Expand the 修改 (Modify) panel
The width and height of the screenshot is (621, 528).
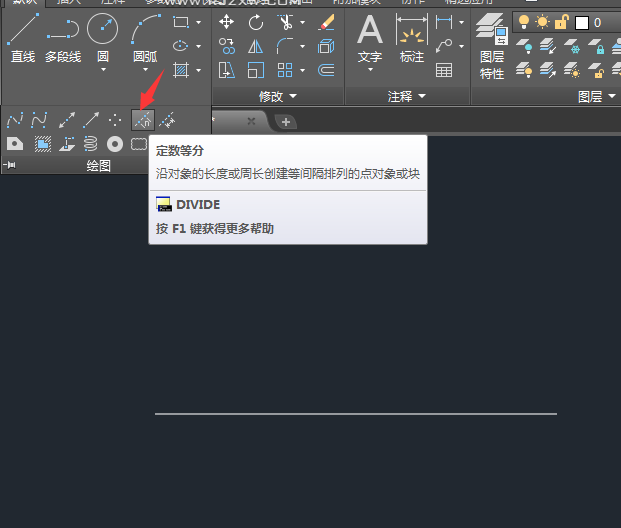click(x=278, y=96)
